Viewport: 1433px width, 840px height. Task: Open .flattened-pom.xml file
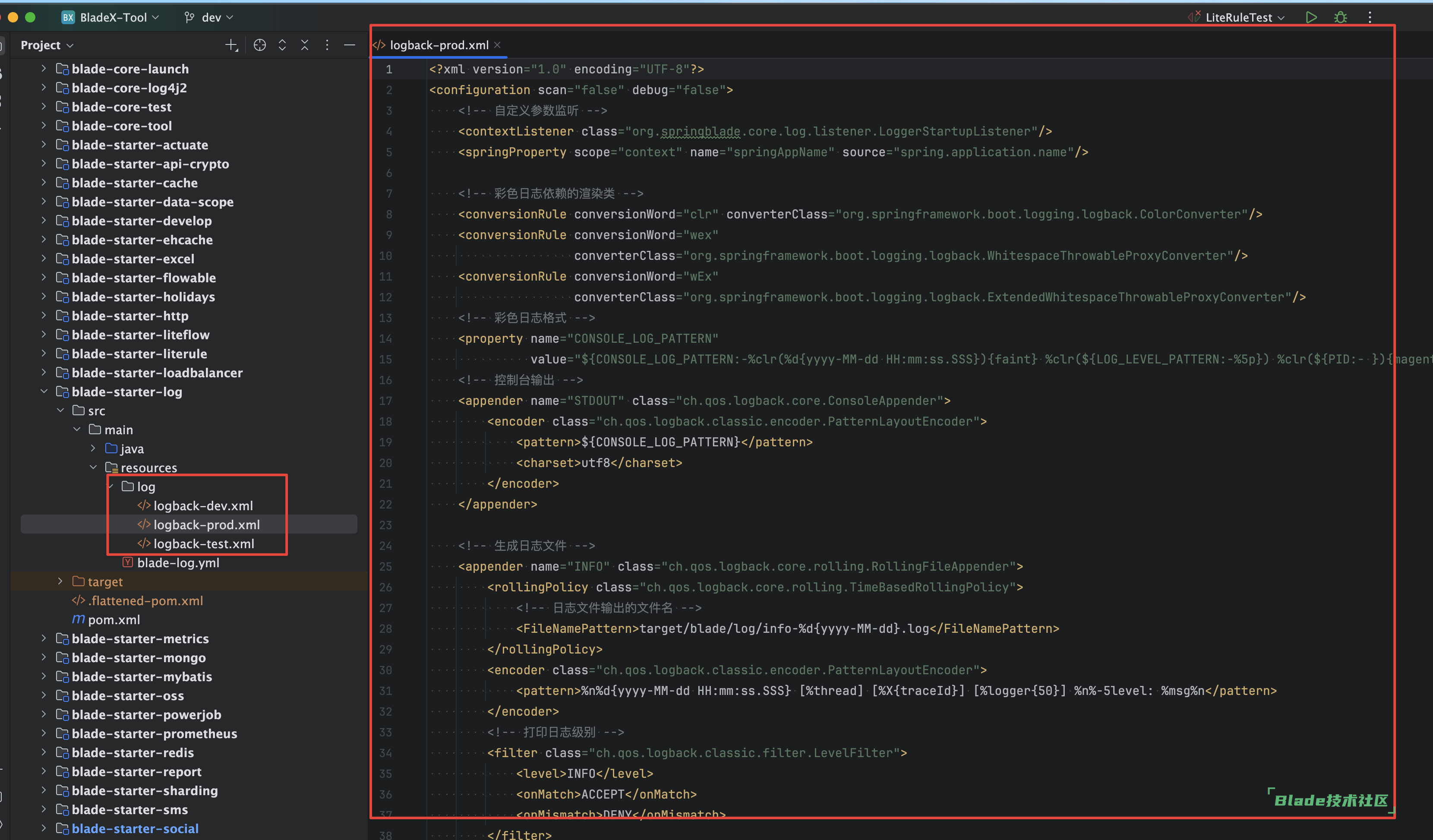point(145,600)
